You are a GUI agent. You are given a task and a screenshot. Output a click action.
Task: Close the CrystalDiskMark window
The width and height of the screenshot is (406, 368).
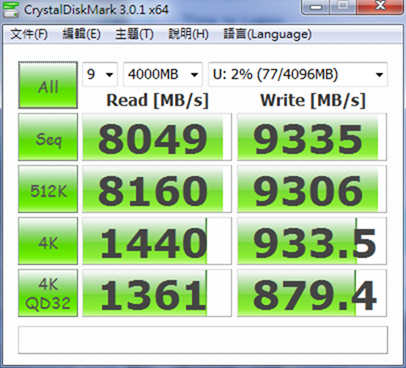click(x=380, y=7)
